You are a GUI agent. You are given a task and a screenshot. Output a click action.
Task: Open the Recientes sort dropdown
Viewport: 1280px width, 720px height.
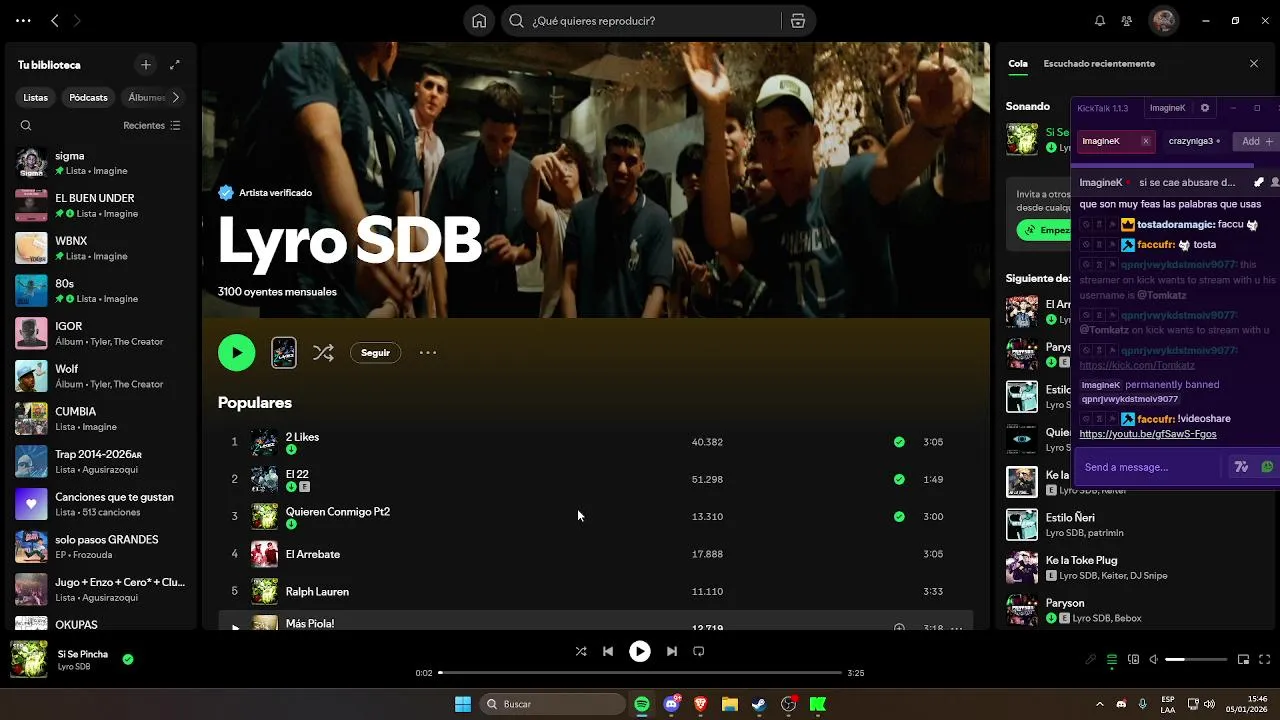(152, 126)
